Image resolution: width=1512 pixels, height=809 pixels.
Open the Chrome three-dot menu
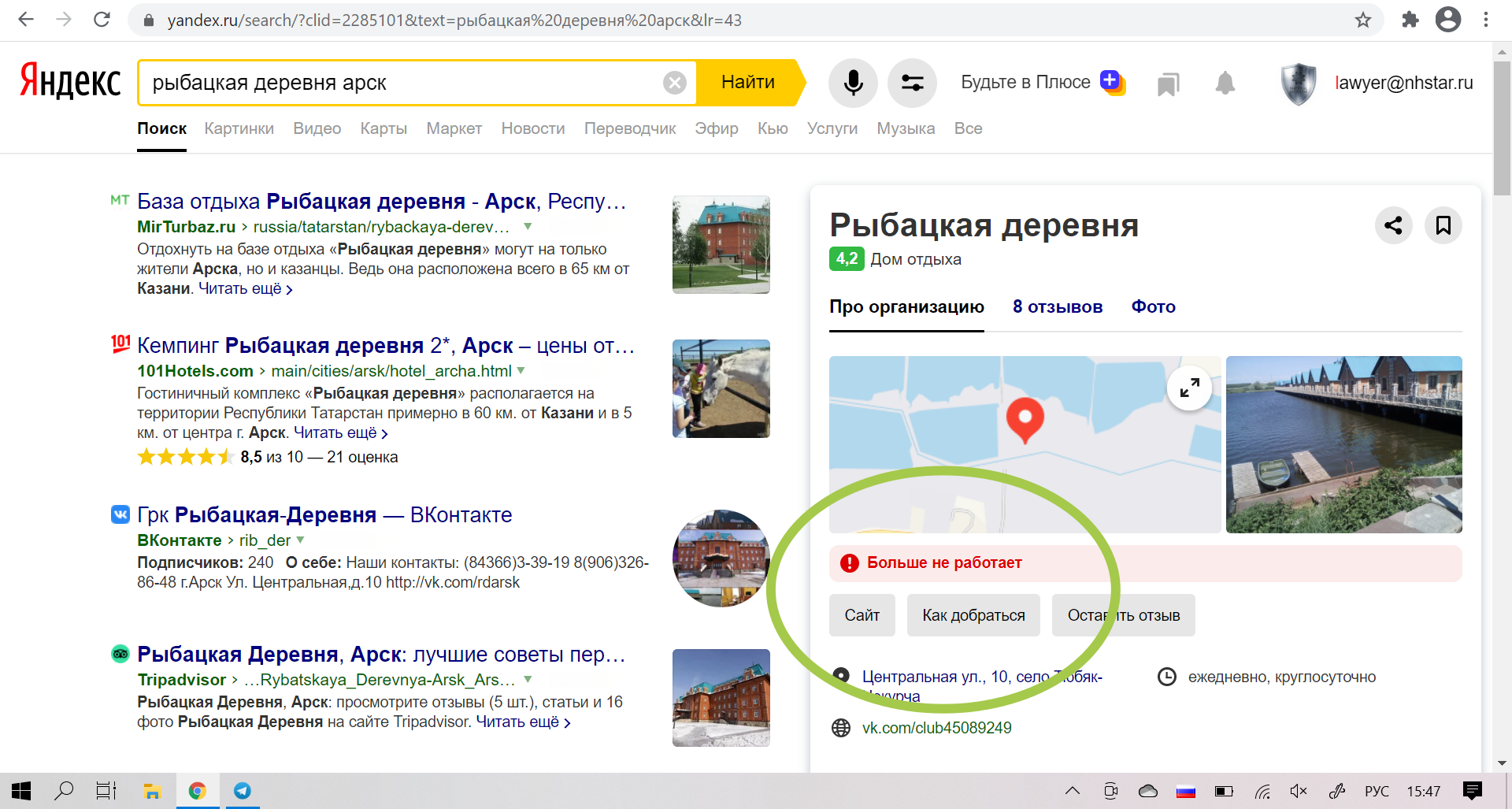1486,20
